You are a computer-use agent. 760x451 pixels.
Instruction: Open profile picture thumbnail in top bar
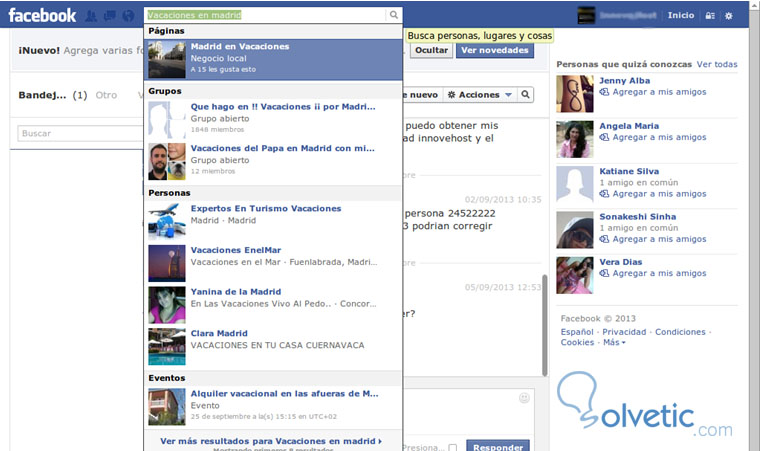pos(586,16)
